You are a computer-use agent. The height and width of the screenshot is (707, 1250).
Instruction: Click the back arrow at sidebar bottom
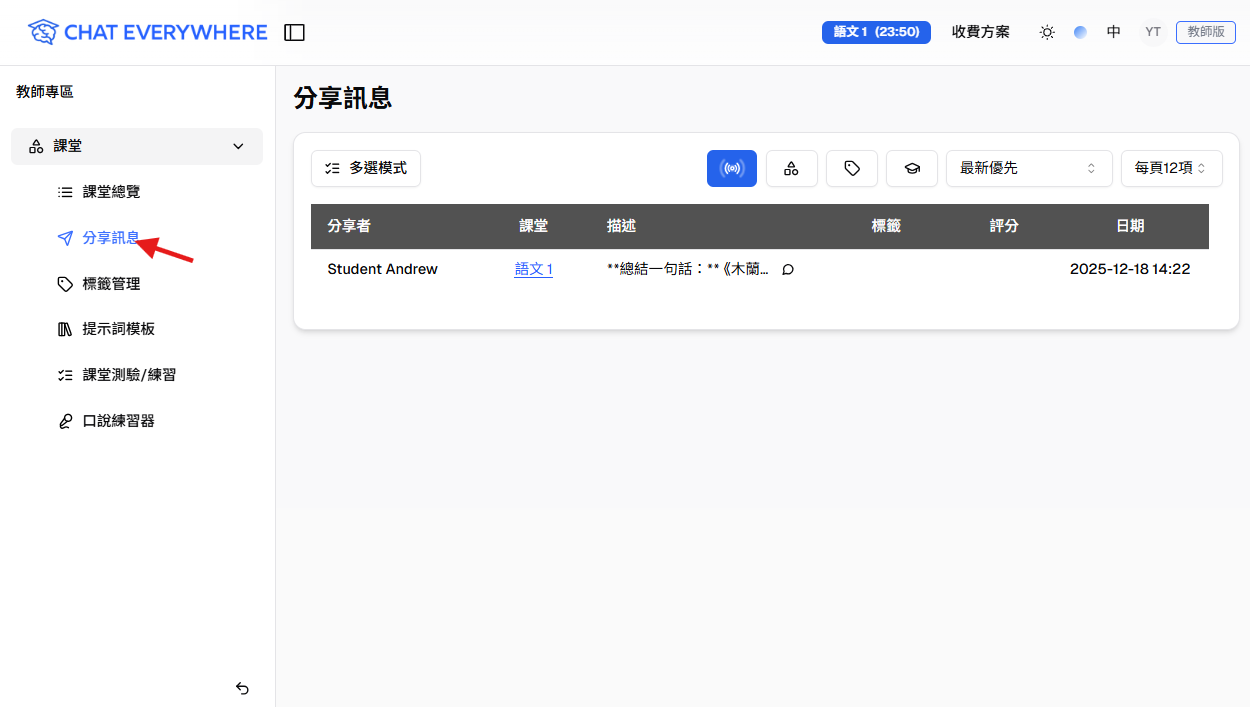(x=242, y=688)
